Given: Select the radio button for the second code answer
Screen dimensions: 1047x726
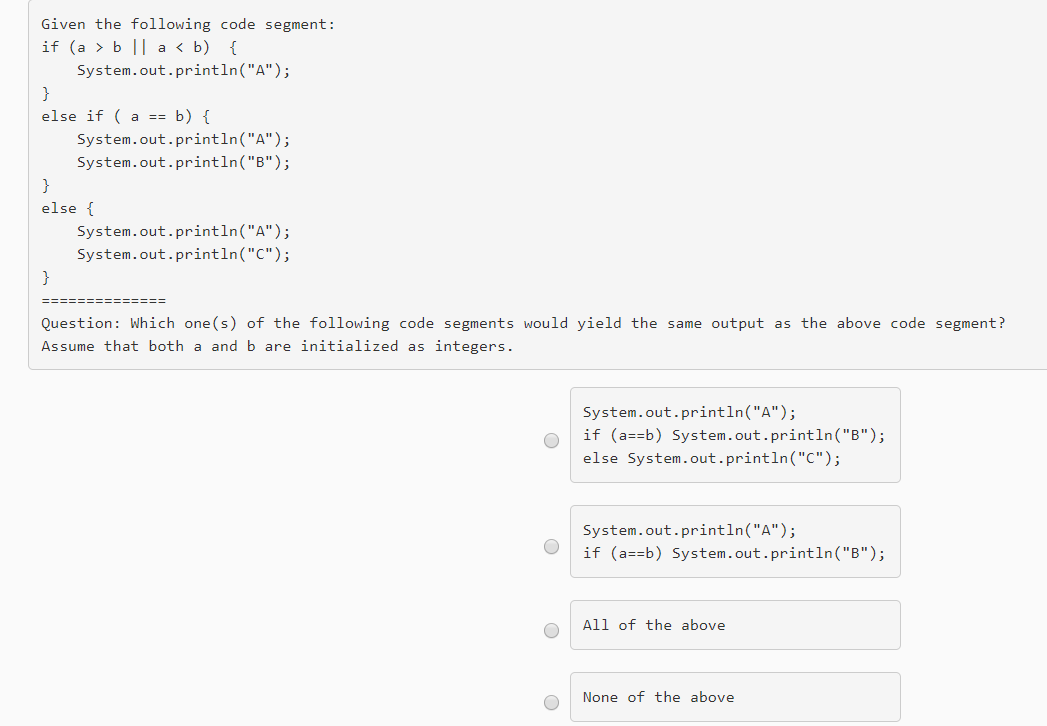Looking at the screenshot, I should (551, 546).
